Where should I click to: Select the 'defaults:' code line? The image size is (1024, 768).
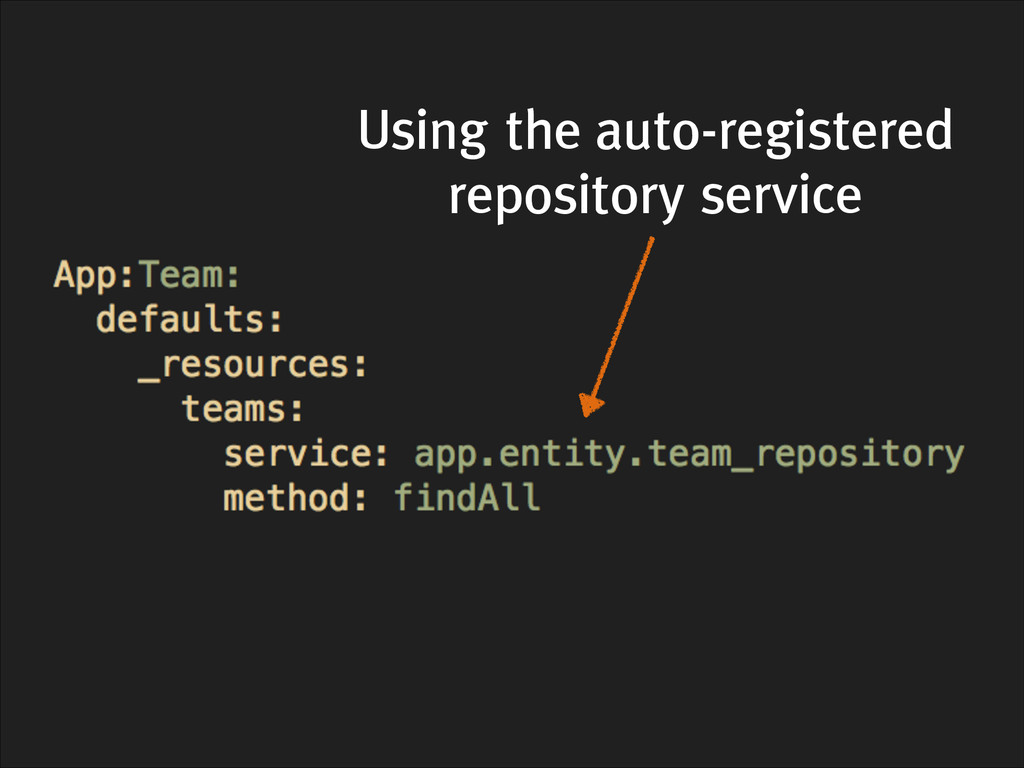coord(189,319)
